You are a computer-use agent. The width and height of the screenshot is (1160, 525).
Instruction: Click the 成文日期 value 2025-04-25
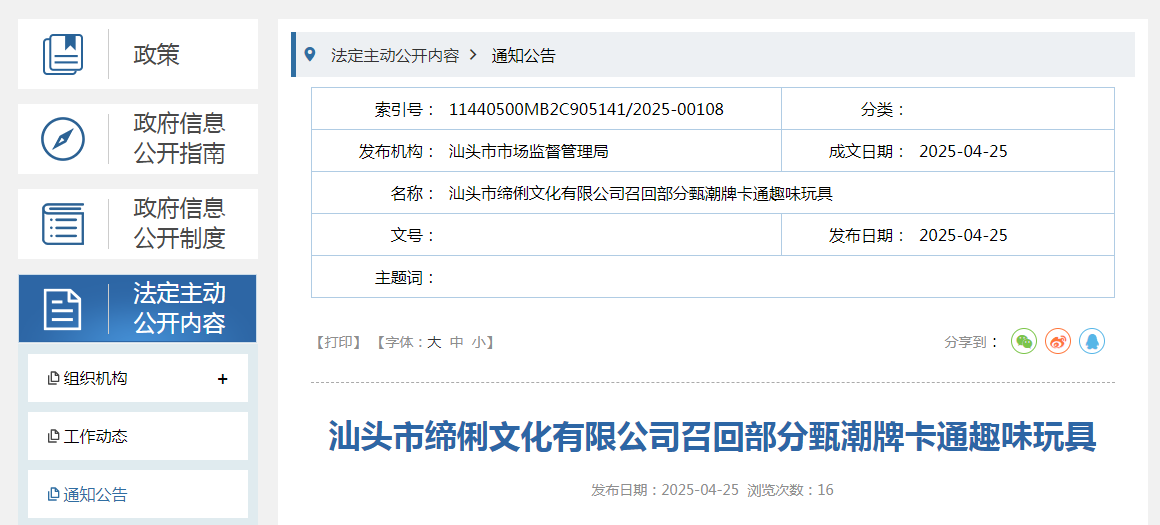(x=963, y=152)
